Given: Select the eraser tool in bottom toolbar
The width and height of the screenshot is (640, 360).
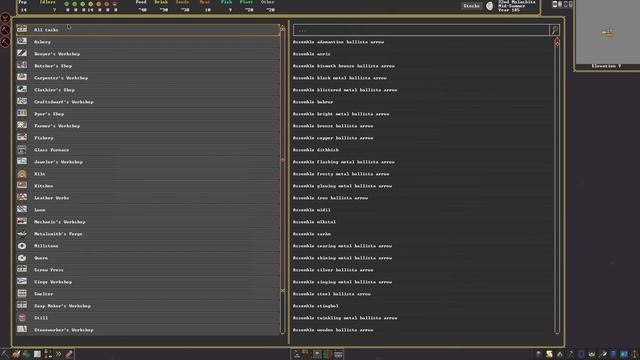Looking at the screenshot, I should pyautogui.click(x=69, y=354).
